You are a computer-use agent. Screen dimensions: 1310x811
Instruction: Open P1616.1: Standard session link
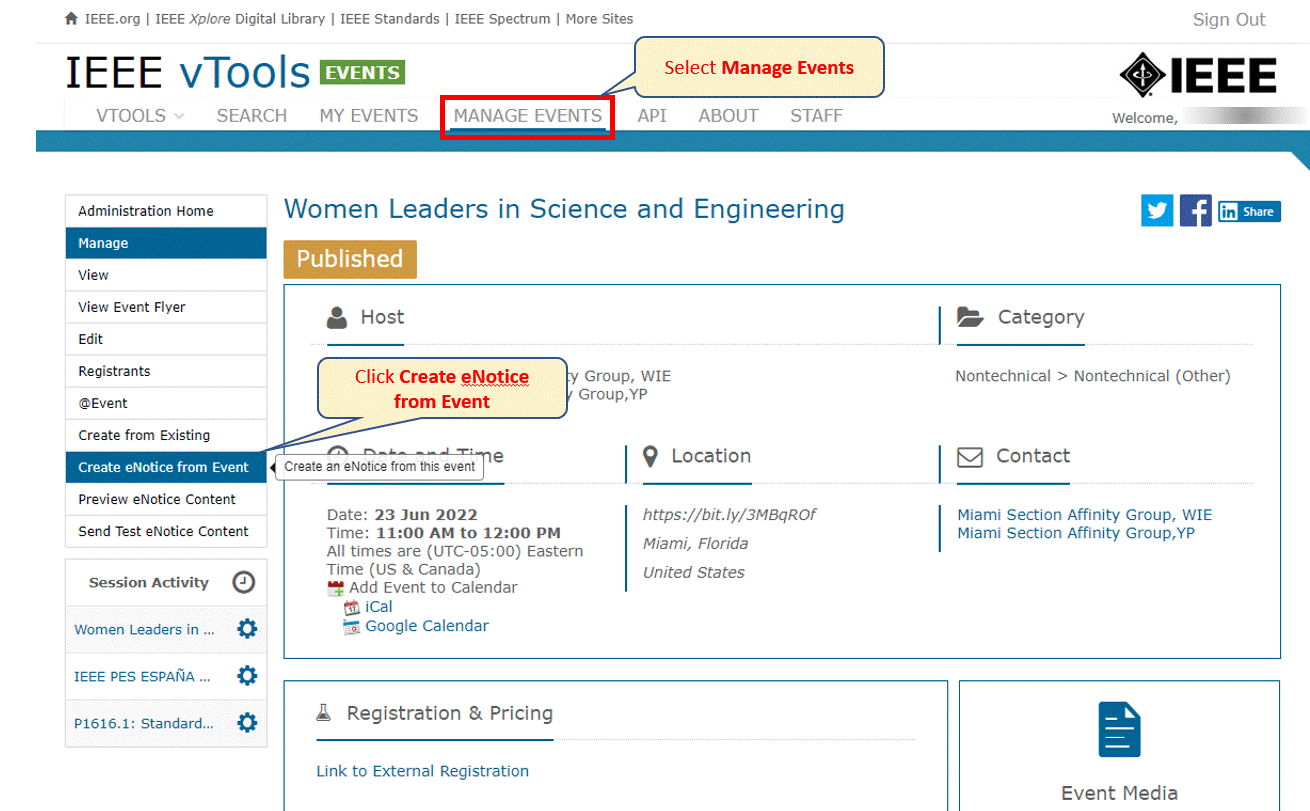coord(144,724)
